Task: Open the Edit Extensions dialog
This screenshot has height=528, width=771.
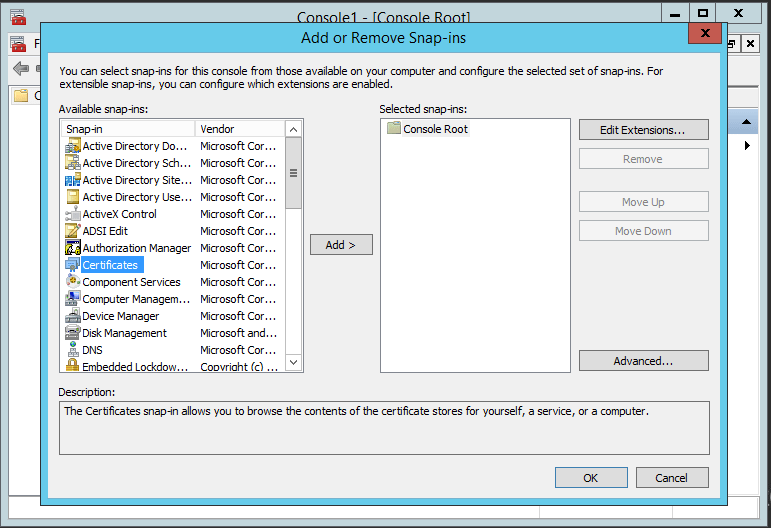Action: coord(643,130)
